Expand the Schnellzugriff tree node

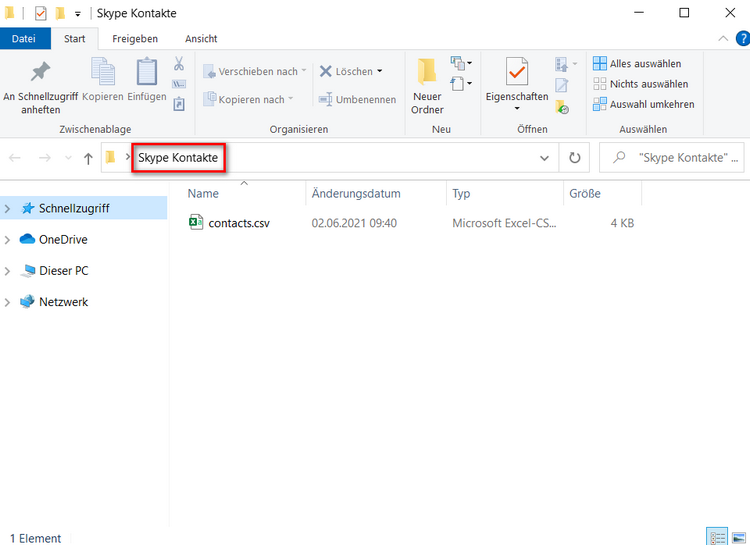point(7,208)
